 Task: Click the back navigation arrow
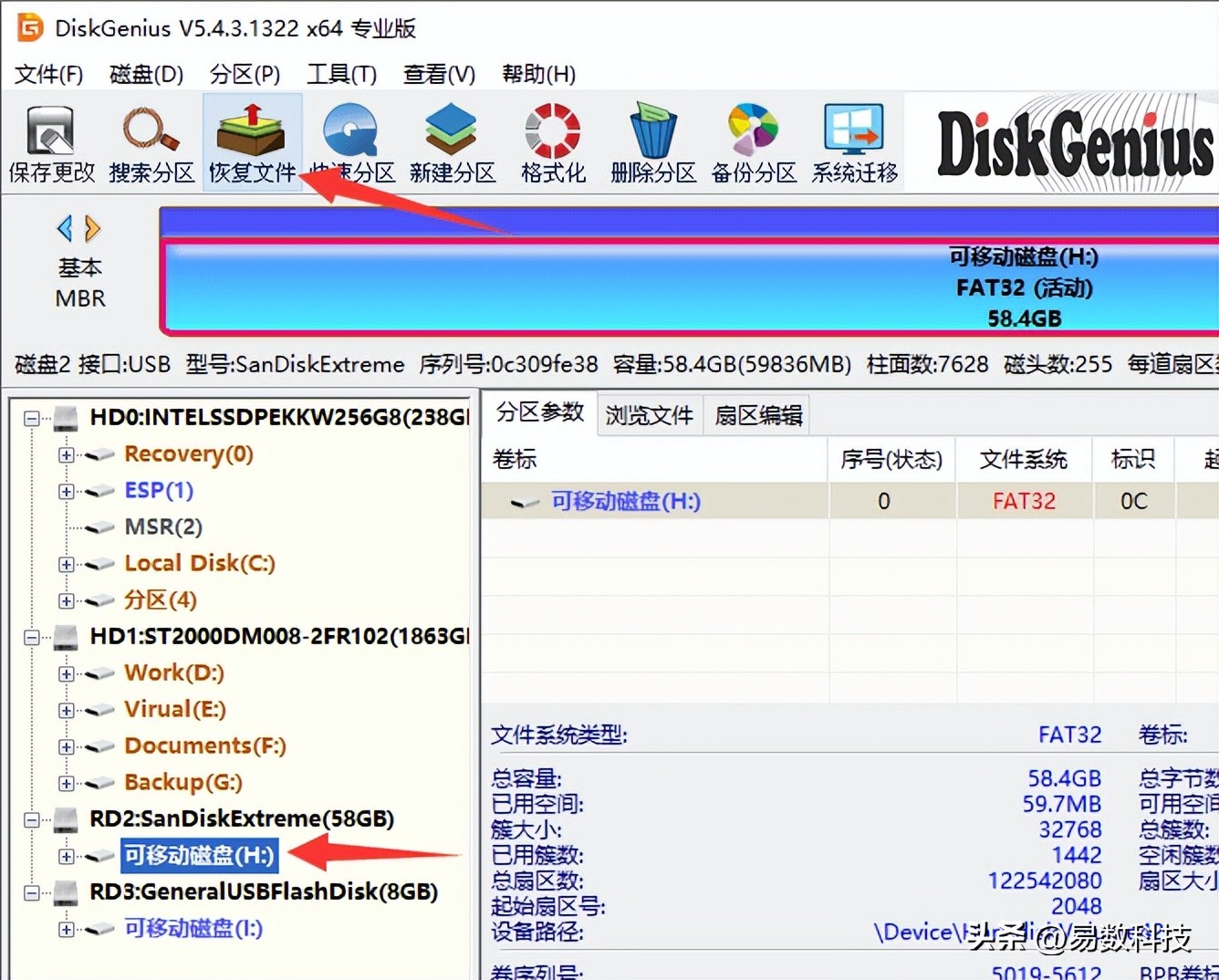(64, 228)
